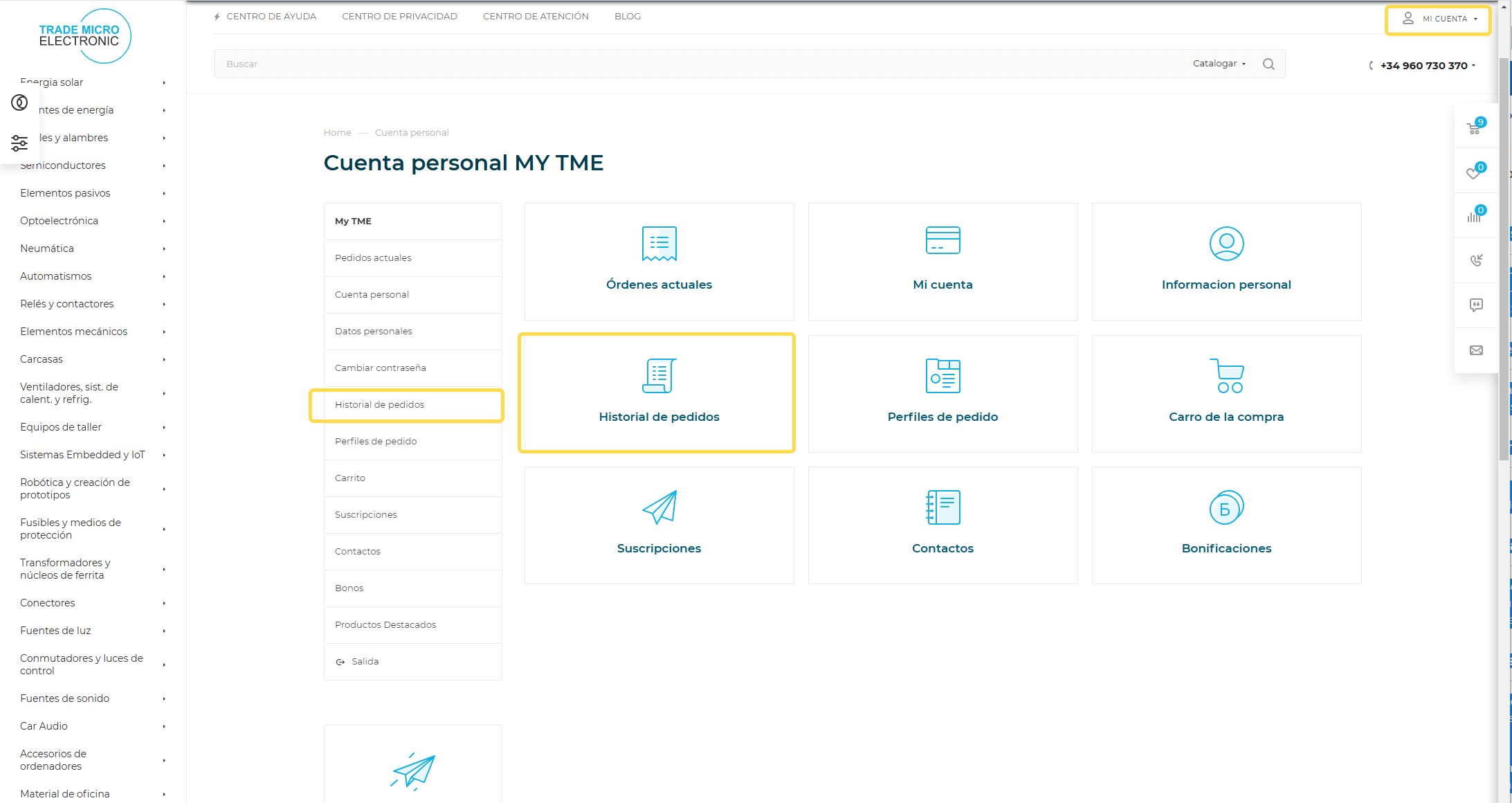Click the Salida logout link

[x=364, y=662]
